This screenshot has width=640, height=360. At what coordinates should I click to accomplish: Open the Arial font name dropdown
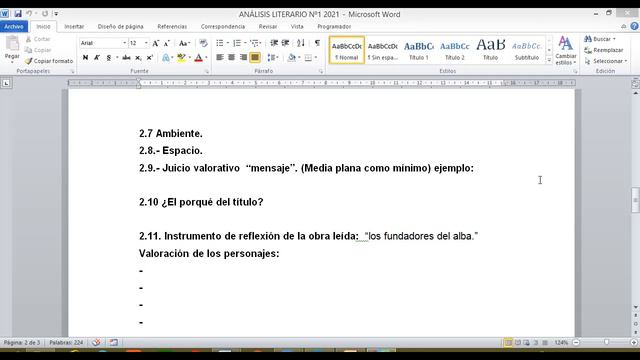[124, 43]
